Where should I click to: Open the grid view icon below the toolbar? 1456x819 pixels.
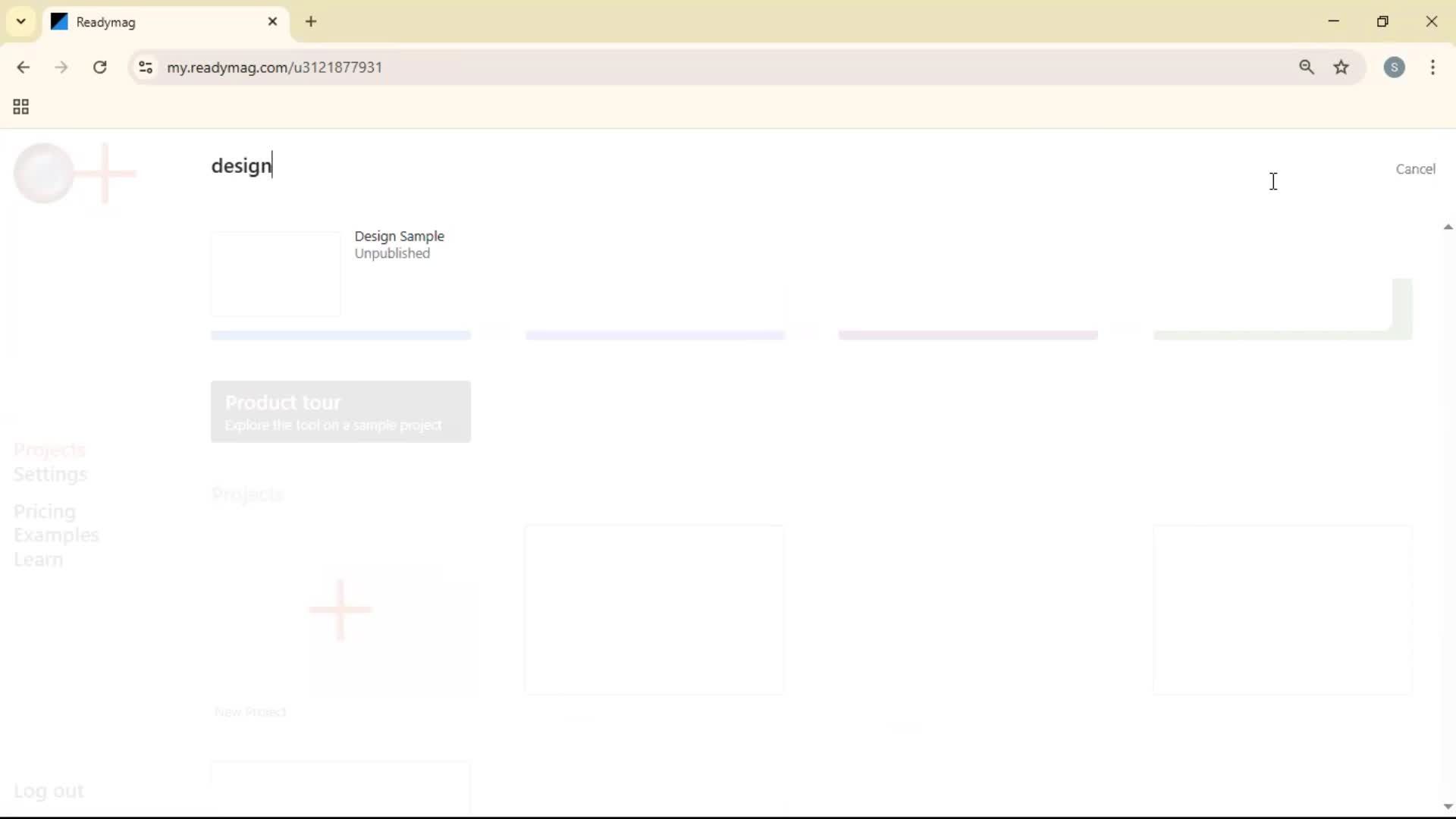(x=20, y=106)
